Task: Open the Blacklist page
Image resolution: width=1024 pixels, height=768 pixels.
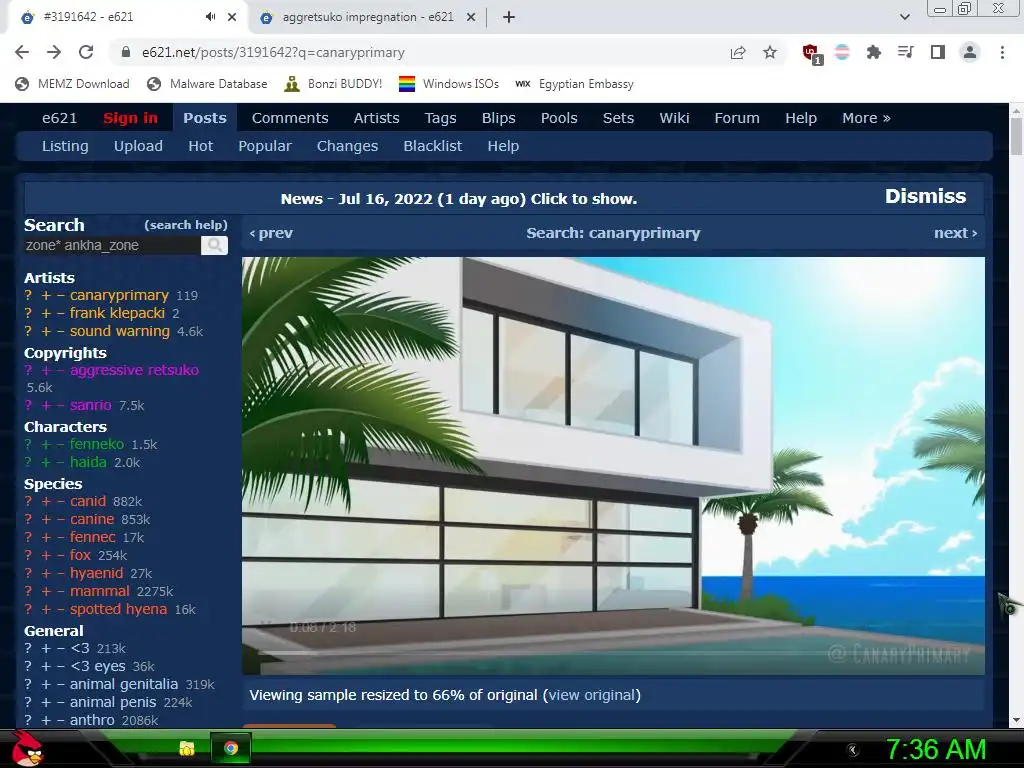Action: tap(432, 146)
